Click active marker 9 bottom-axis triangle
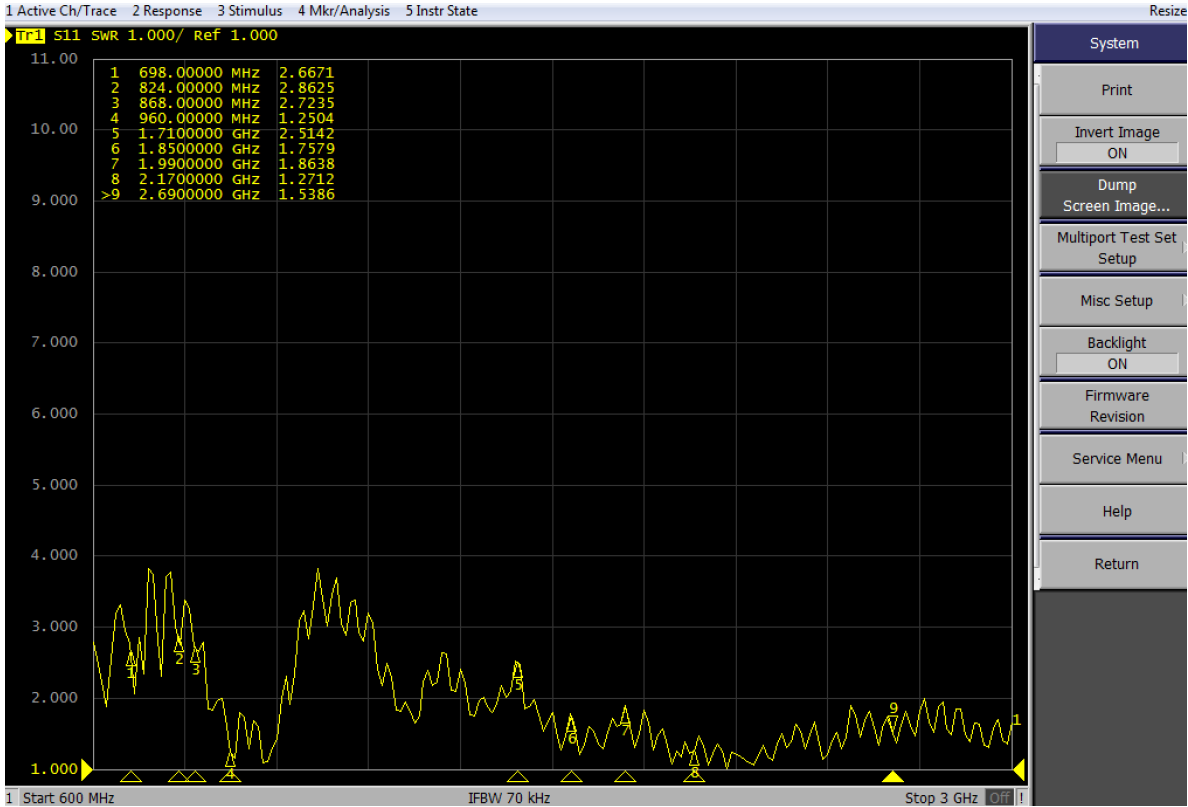Image resolution: width=1188 pixels, height=807 pixels. [x=893, y=777]
